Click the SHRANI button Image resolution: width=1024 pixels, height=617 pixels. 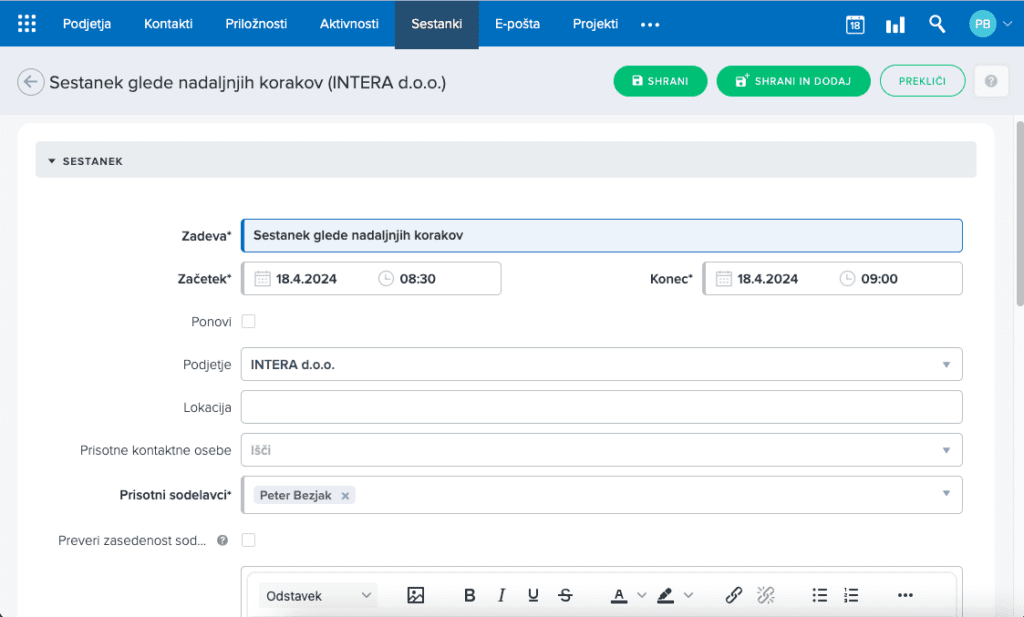660,81
